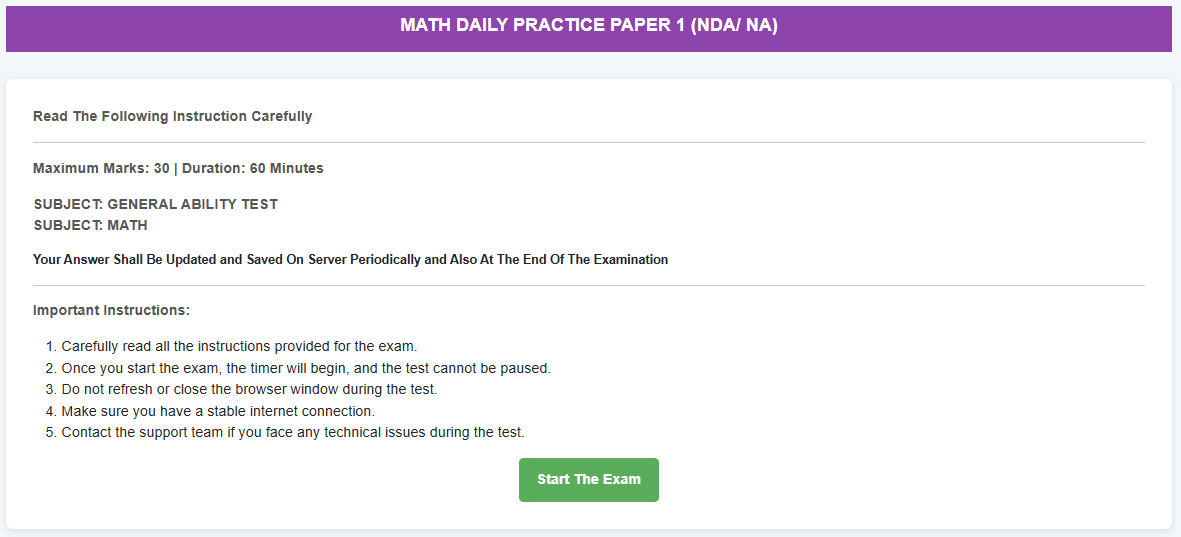Click the divider line above Important Instructions
Image resolution: width=1181 pixels, height=537 pixels.
[x=588, y=286]
